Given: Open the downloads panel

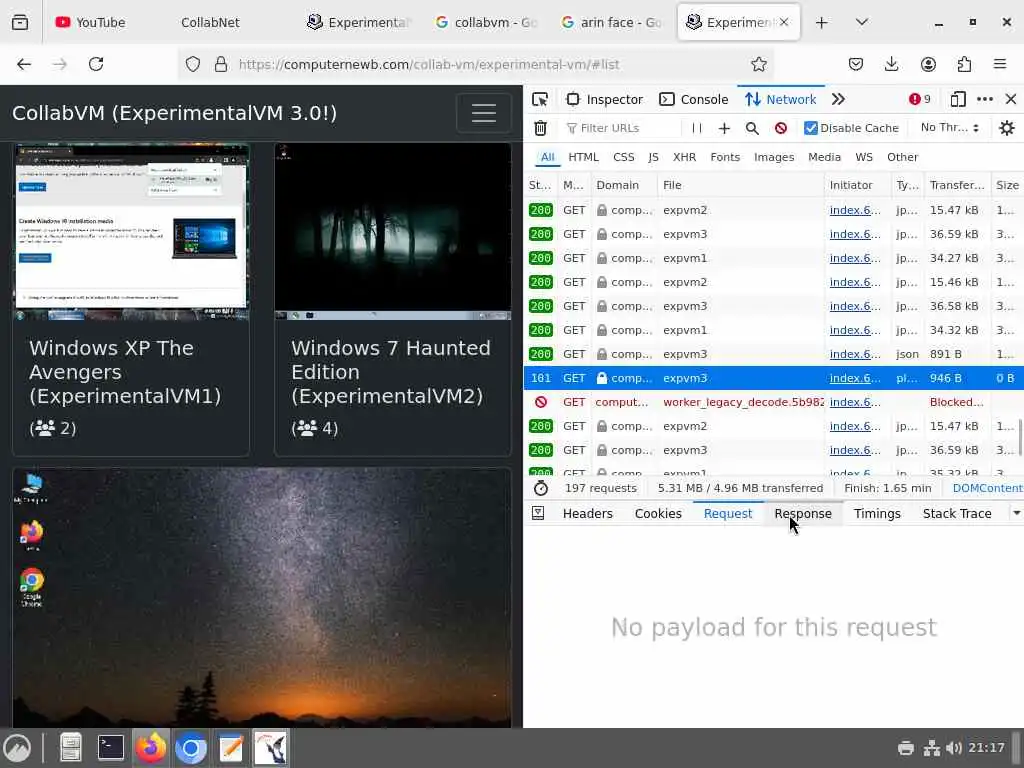Looking at the screenshot, I should point(891,64).
